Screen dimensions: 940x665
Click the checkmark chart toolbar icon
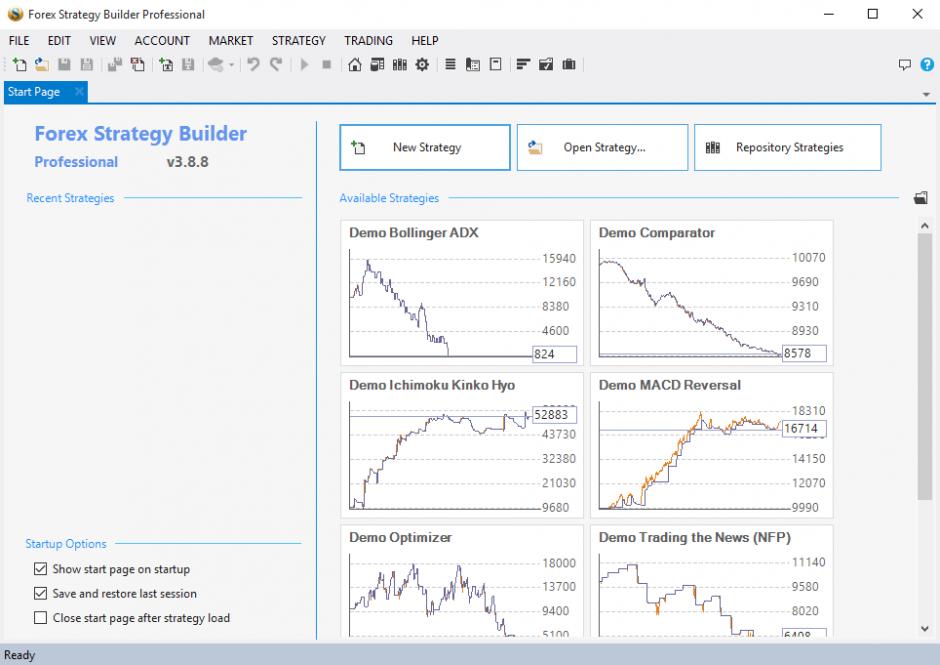point(546,64)
